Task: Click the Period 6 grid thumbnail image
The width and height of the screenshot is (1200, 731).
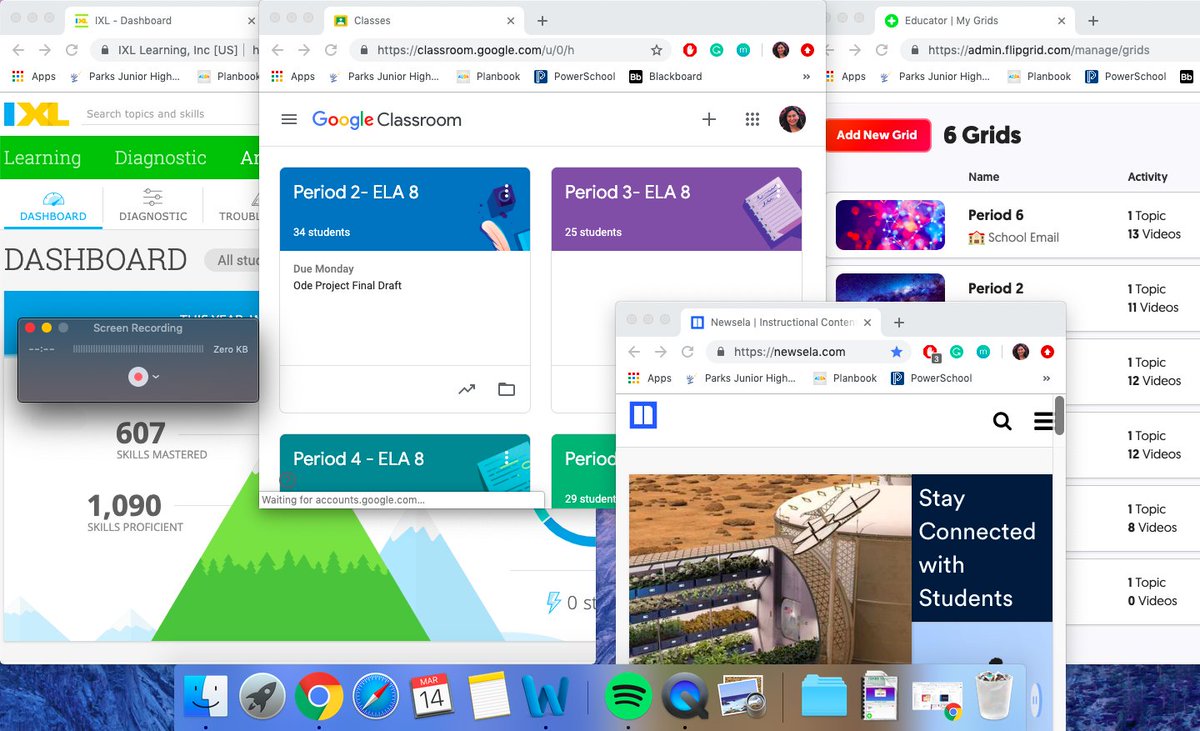Action: [x=890, y=224]
